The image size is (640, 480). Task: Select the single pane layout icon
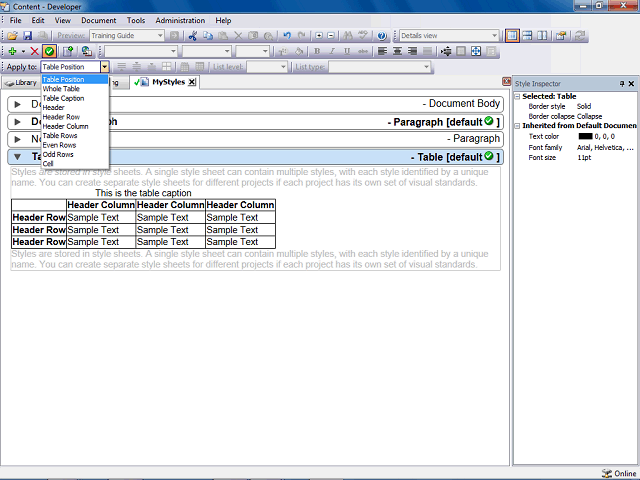coord(512,36)
